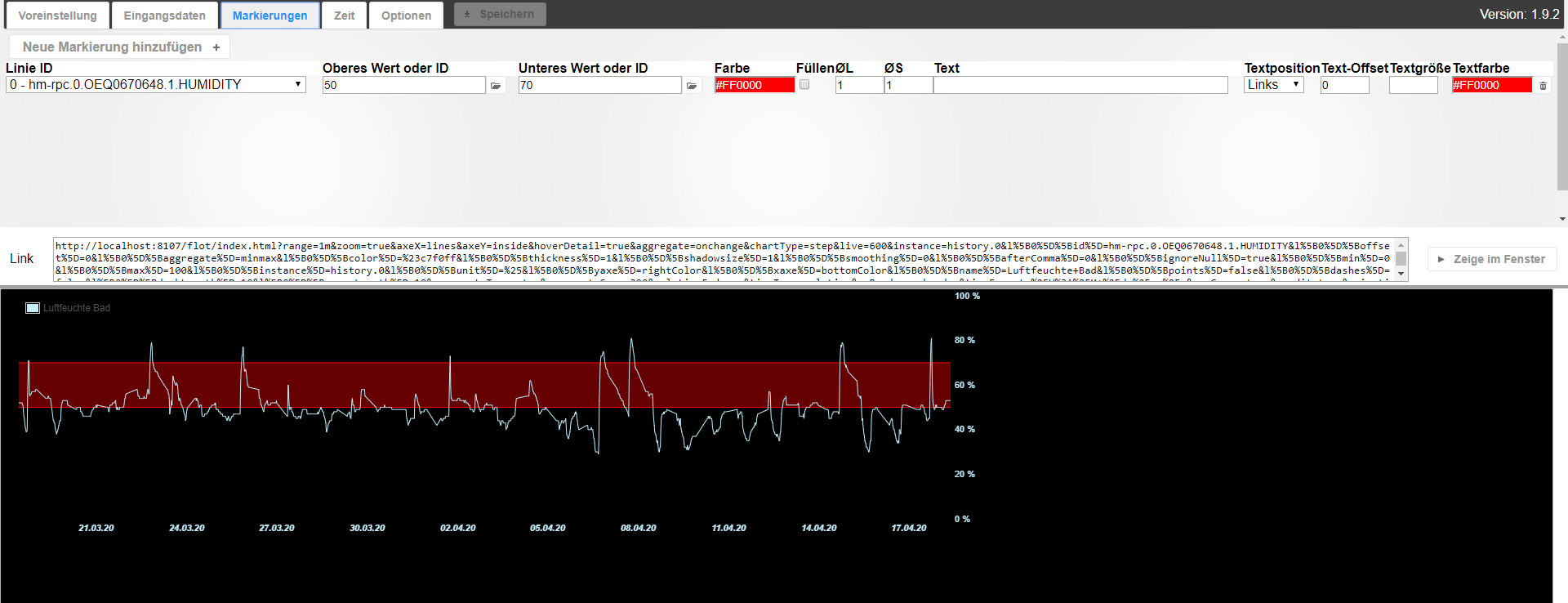The height and width of the screenshot is (603, 1568).
Task: Click the y-axis label 100 %
Action: (967, 296)
